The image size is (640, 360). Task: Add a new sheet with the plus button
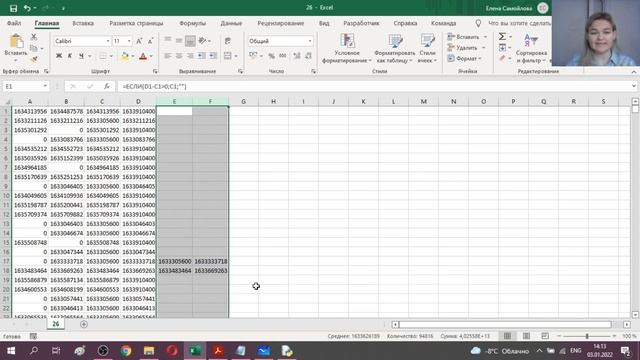pyautogui.click(x=84, y=324)
